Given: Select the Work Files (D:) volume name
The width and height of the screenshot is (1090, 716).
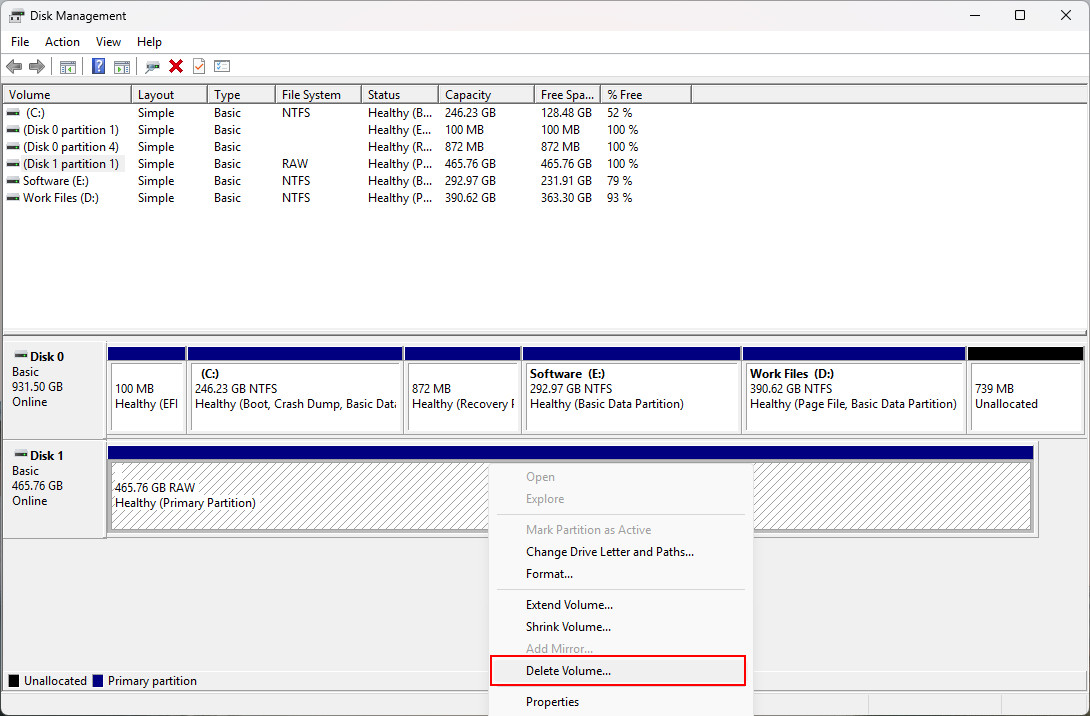Looking at the screenshot, I should click(x=60, y=198).
